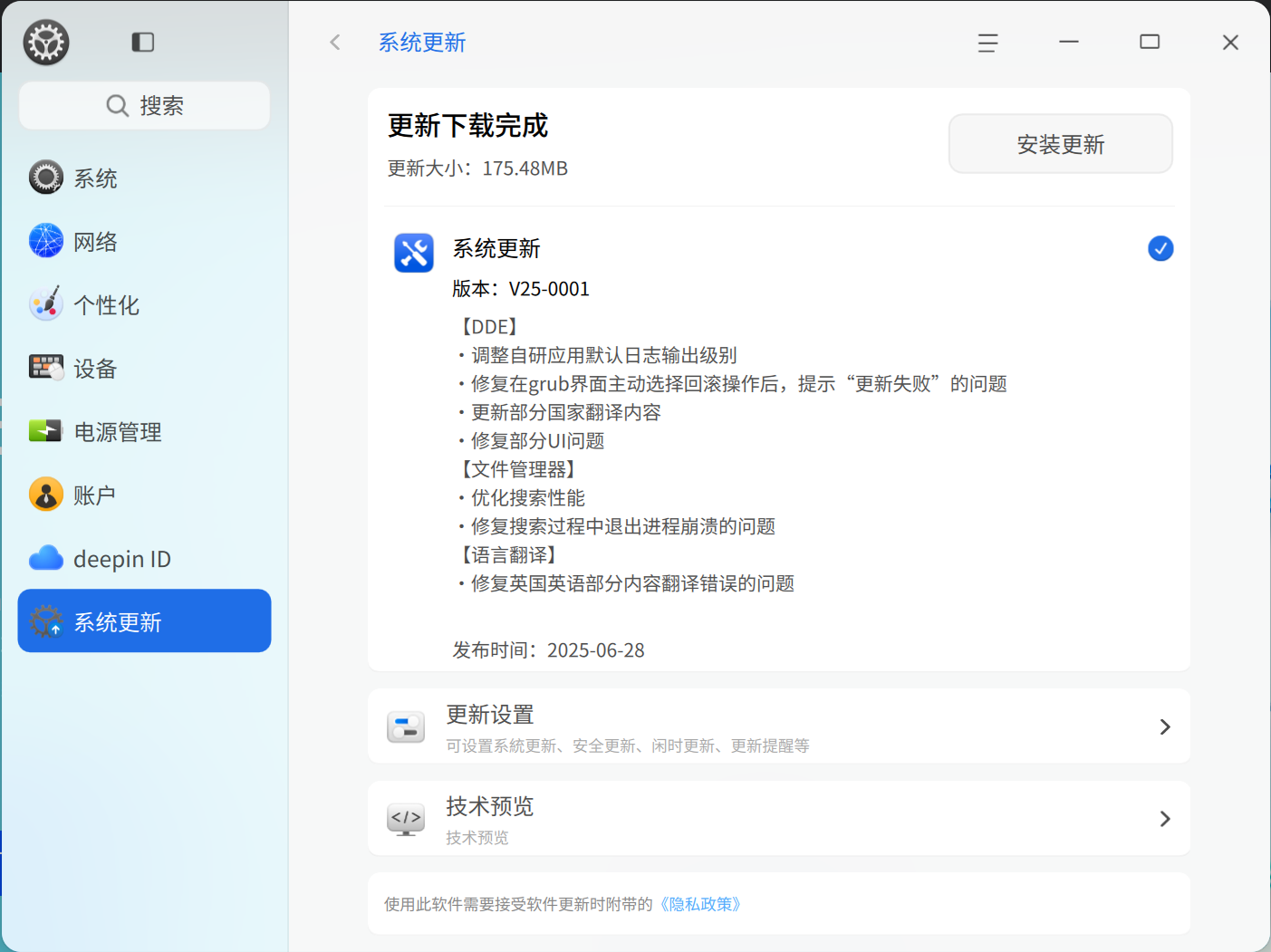The image size is (1271, 952).
Task: Click the 电源管理 battery icon
Action: pos(45,431)
